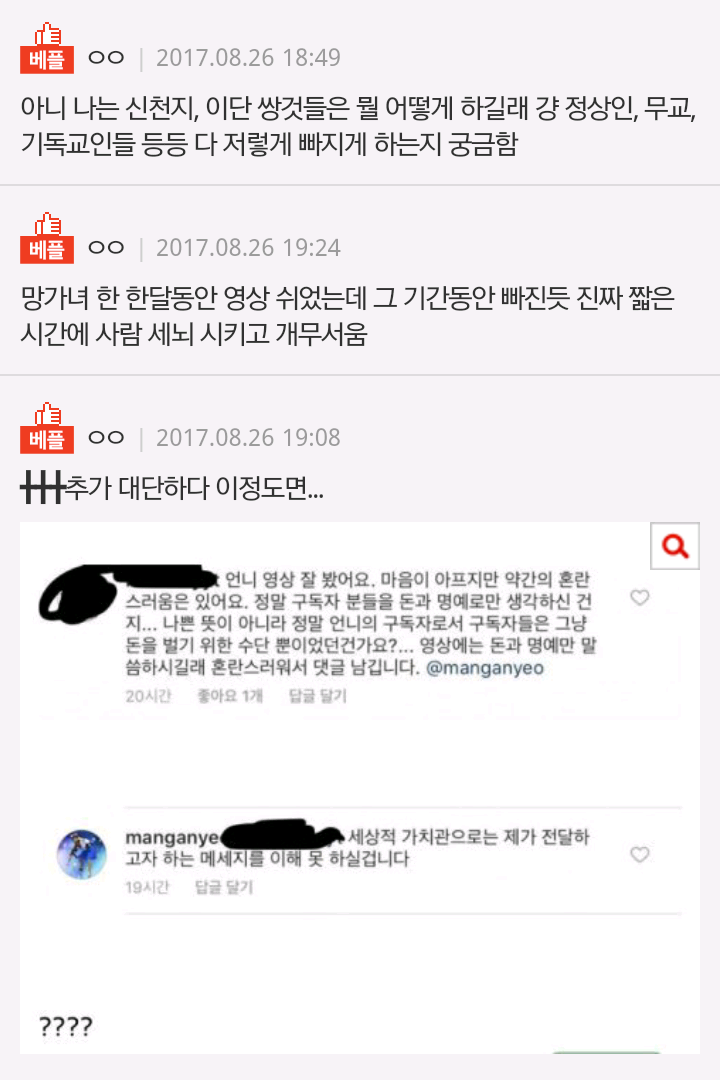Click the 베플 thumbs-up badge on 18:49 comment
The width and height of the screenshot is (720, 1080).
47,48
